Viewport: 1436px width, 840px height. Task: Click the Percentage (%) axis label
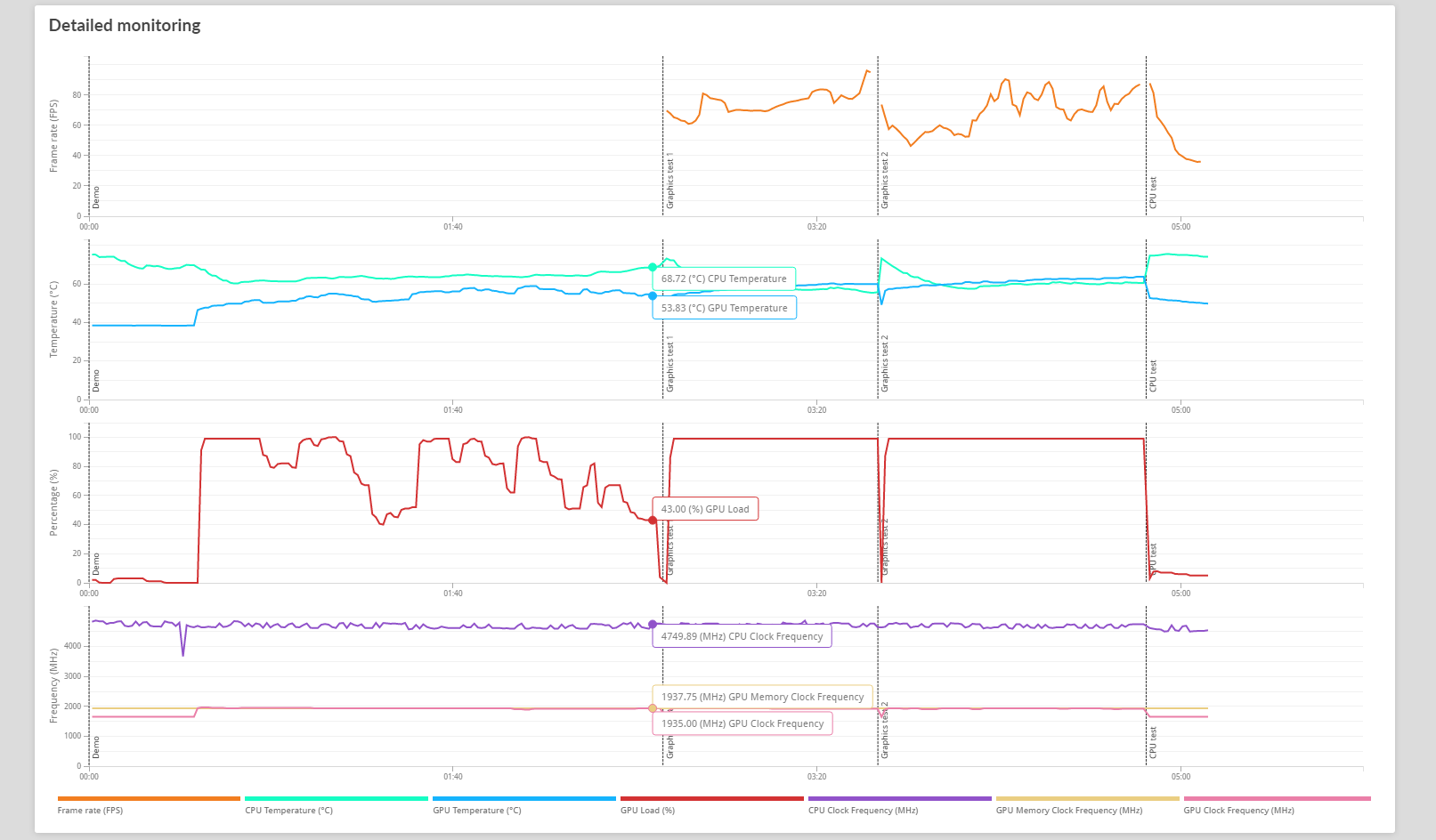click(x=53, y=503)
